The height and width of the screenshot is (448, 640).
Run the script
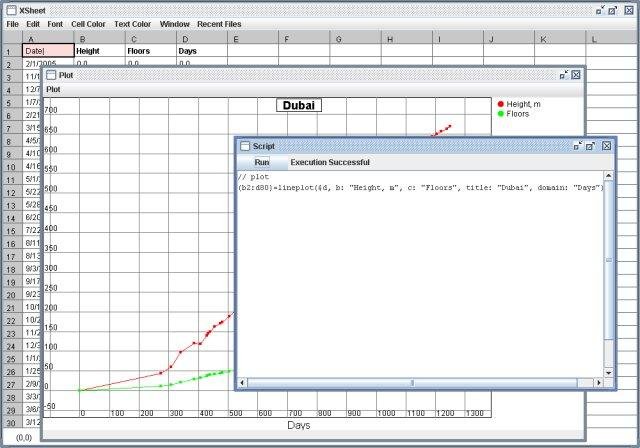pos(262,162)
